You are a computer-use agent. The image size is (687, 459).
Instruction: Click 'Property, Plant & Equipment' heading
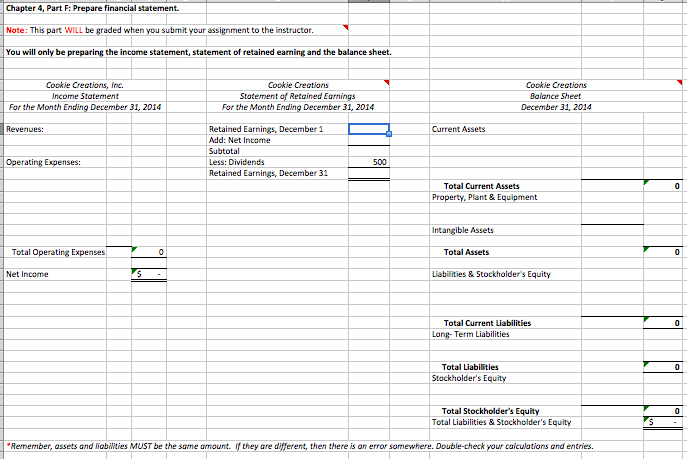pos(485,197)
